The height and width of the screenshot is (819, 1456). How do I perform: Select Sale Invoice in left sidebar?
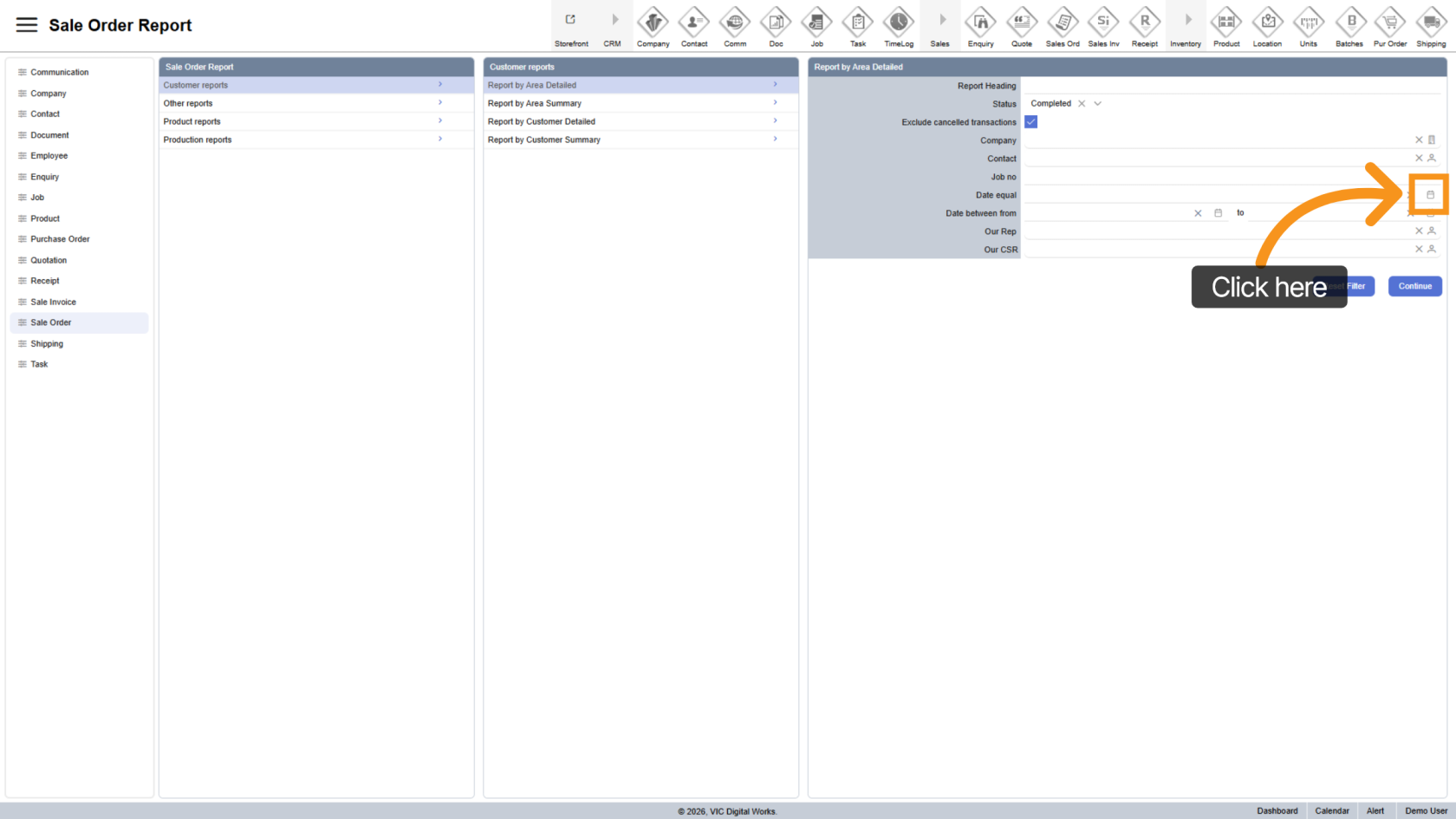53,302
